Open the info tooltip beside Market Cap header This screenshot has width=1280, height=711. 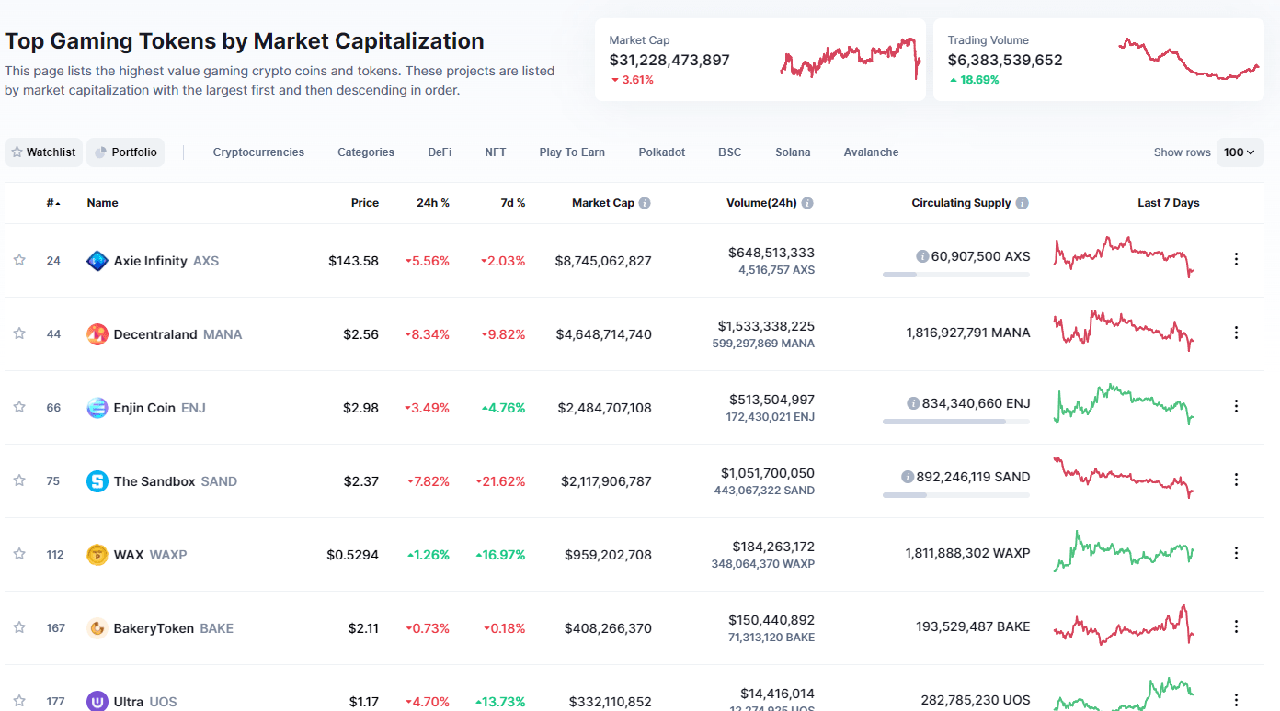click(x=644, y=202)
